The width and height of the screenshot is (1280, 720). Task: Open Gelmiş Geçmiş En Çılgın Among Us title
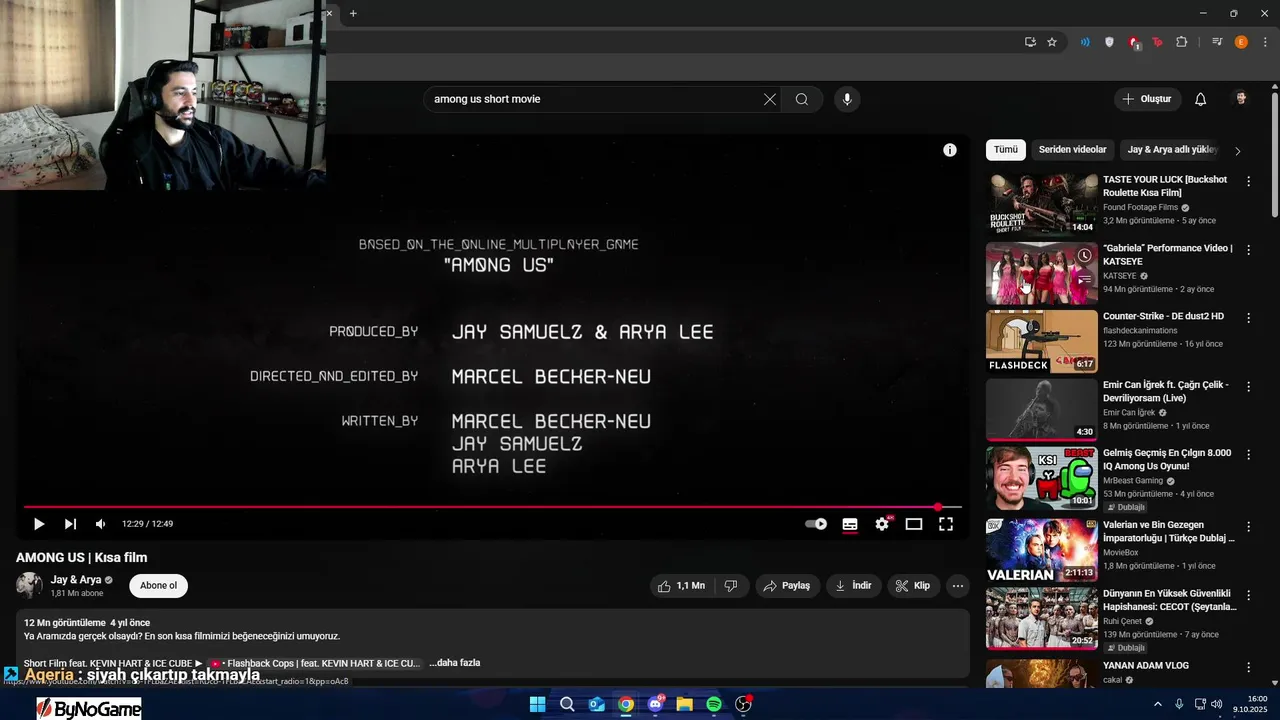pos(1166,459)
